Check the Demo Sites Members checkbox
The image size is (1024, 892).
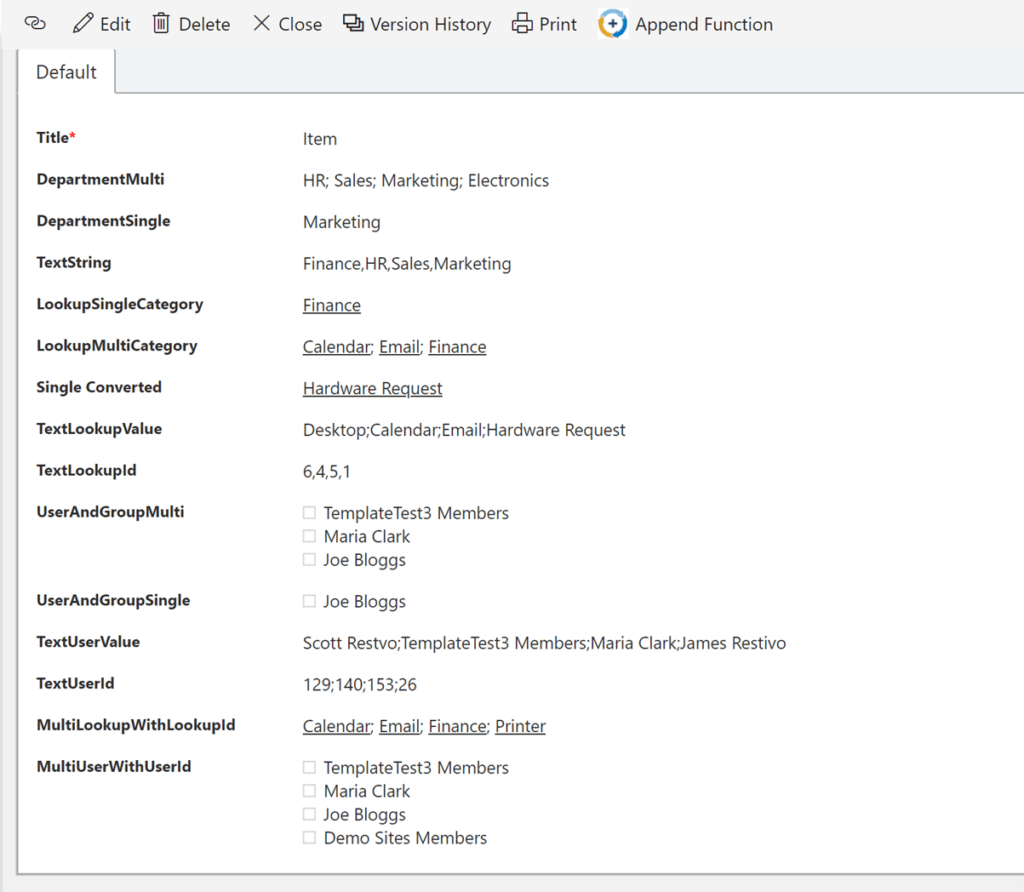[309, 838]
